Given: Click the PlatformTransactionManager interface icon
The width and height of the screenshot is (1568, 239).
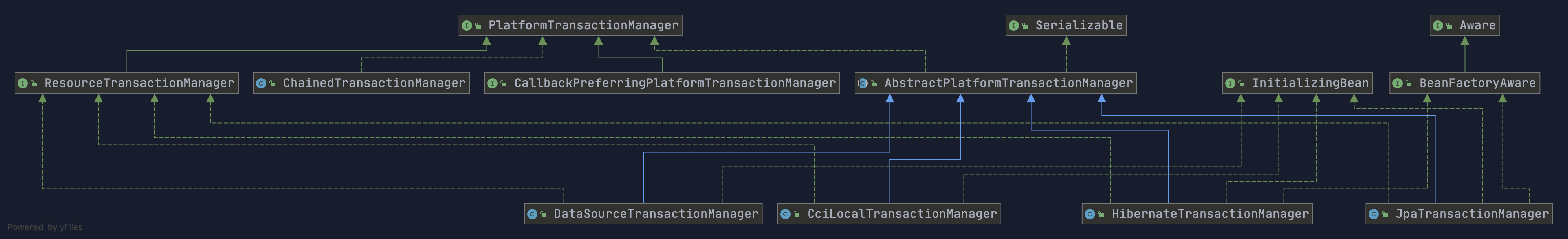Looking at the screenshot, I should tap(467, 26).
